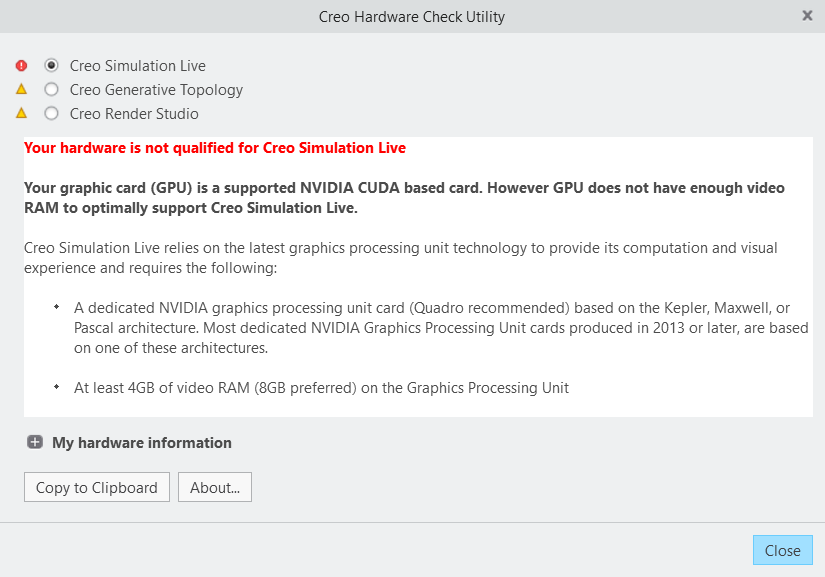The image size is (825, 577).
Task: Click the red error icon beside Simulation Live
Action: (21, 66)
